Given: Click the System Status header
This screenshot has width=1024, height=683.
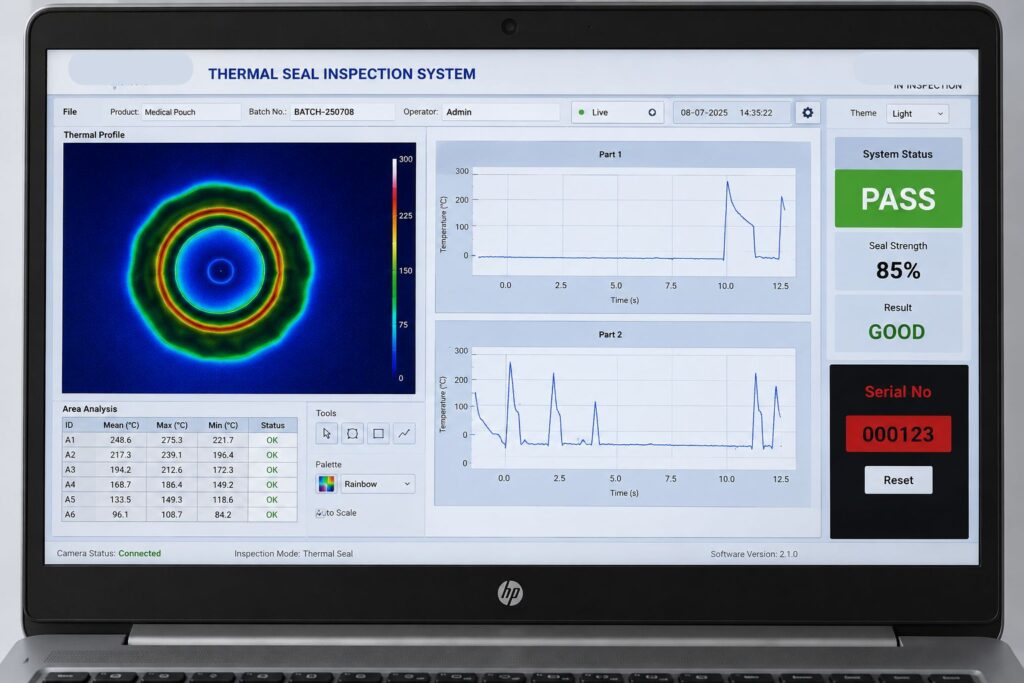Looking at the screenshot, I should (897, 154).
